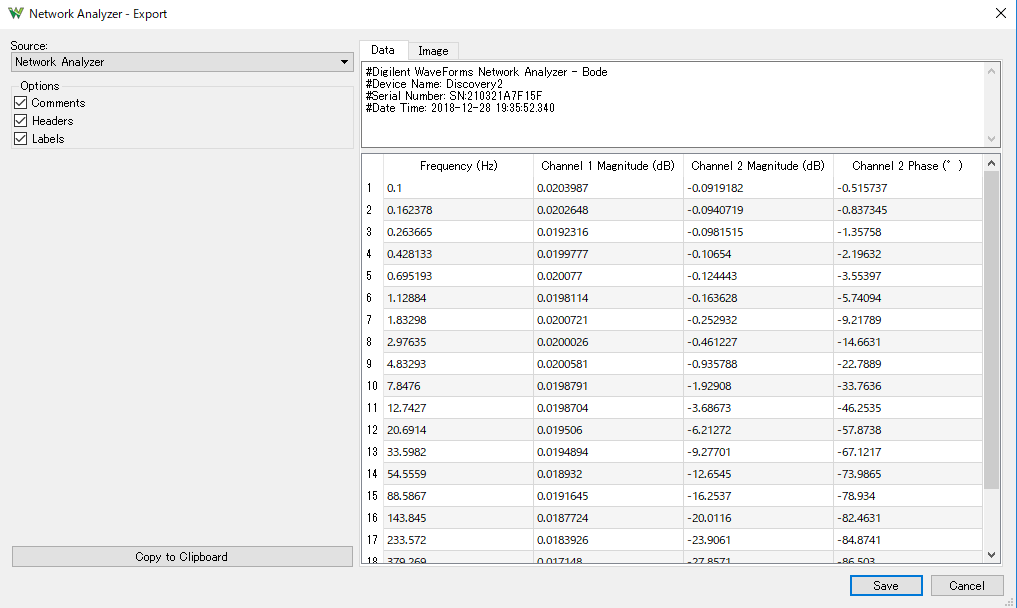Viewport: 1017px width, 608px height.
Task: Select row header number 1
Action: (x=372, y=188)
